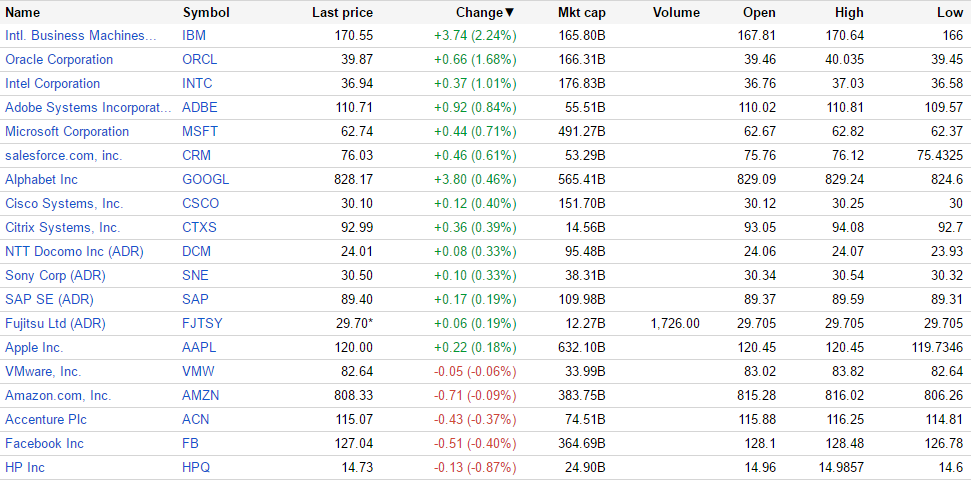Open the salesforce.com, inc. link
The height and width of the screenshot is (480, 971).
coord(63,156)
